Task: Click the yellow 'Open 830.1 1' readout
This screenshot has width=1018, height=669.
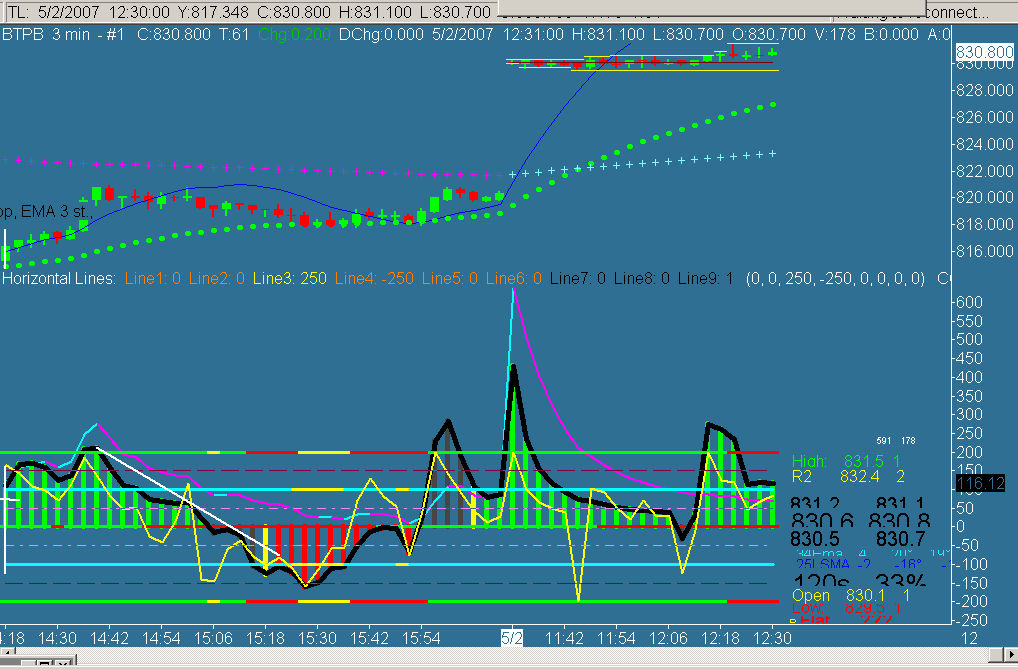Action: 850,596
